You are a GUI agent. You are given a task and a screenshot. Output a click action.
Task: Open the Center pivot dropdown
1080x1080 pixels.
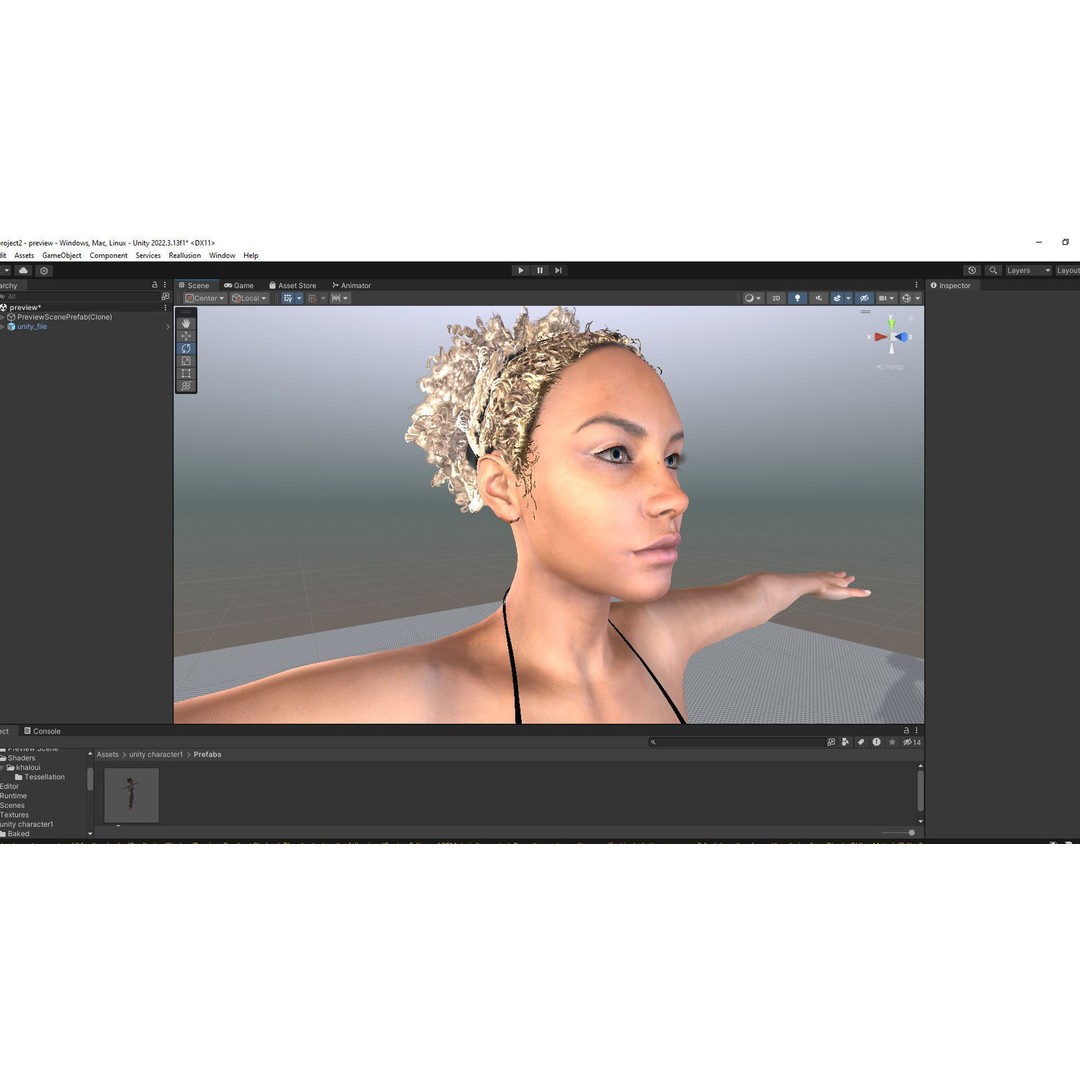tap(205, 298)
